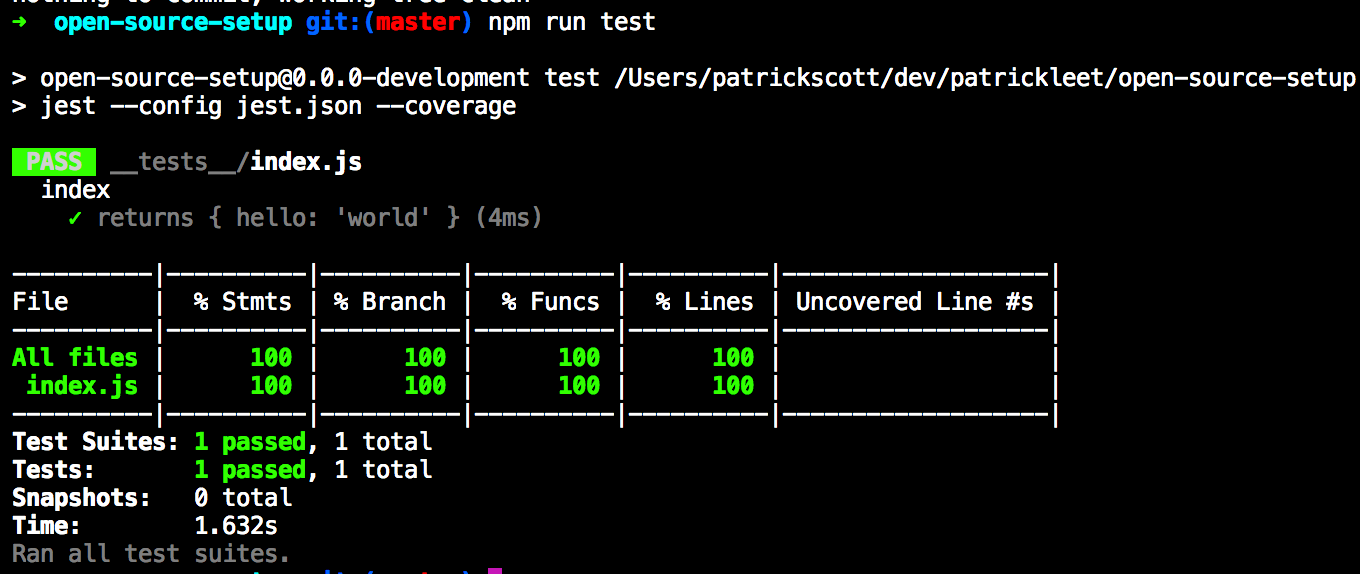The image size is (1360, 574).
Task: Click the '% Funcs' column header
Action: point(551,302)
